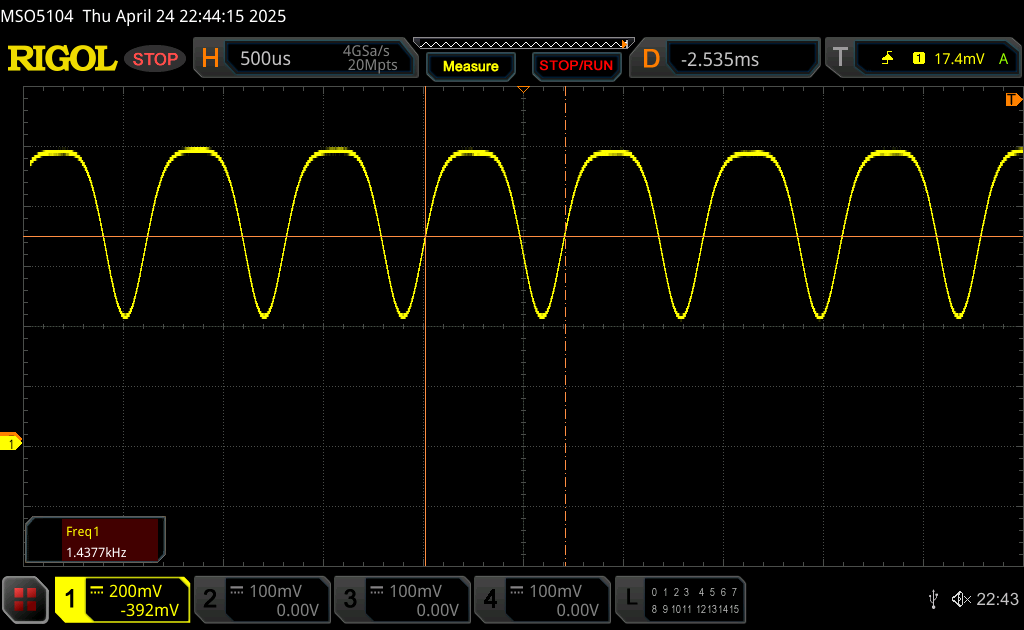
Task: Select the 500us timebase value
Action: point(265,59)
